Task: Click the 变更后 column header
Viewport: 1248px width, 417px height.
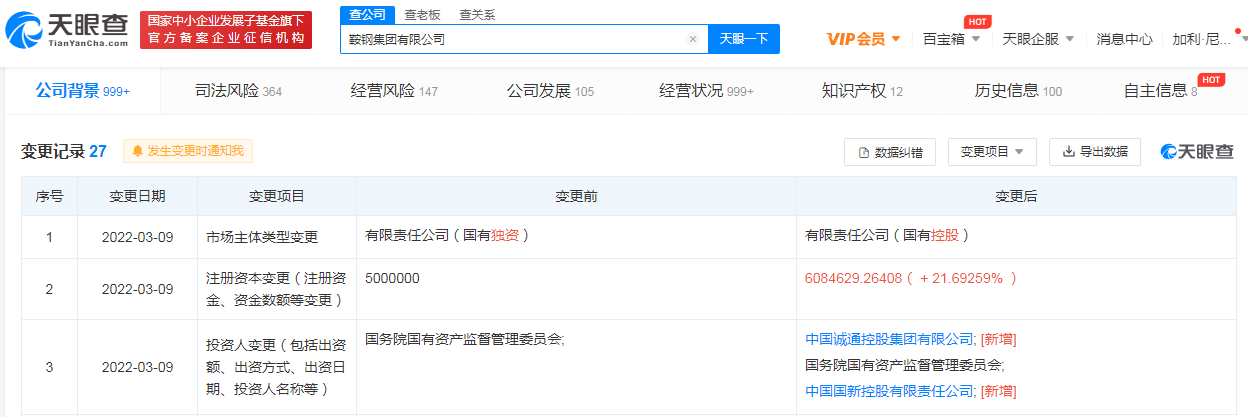Action: click(1016, 196)
